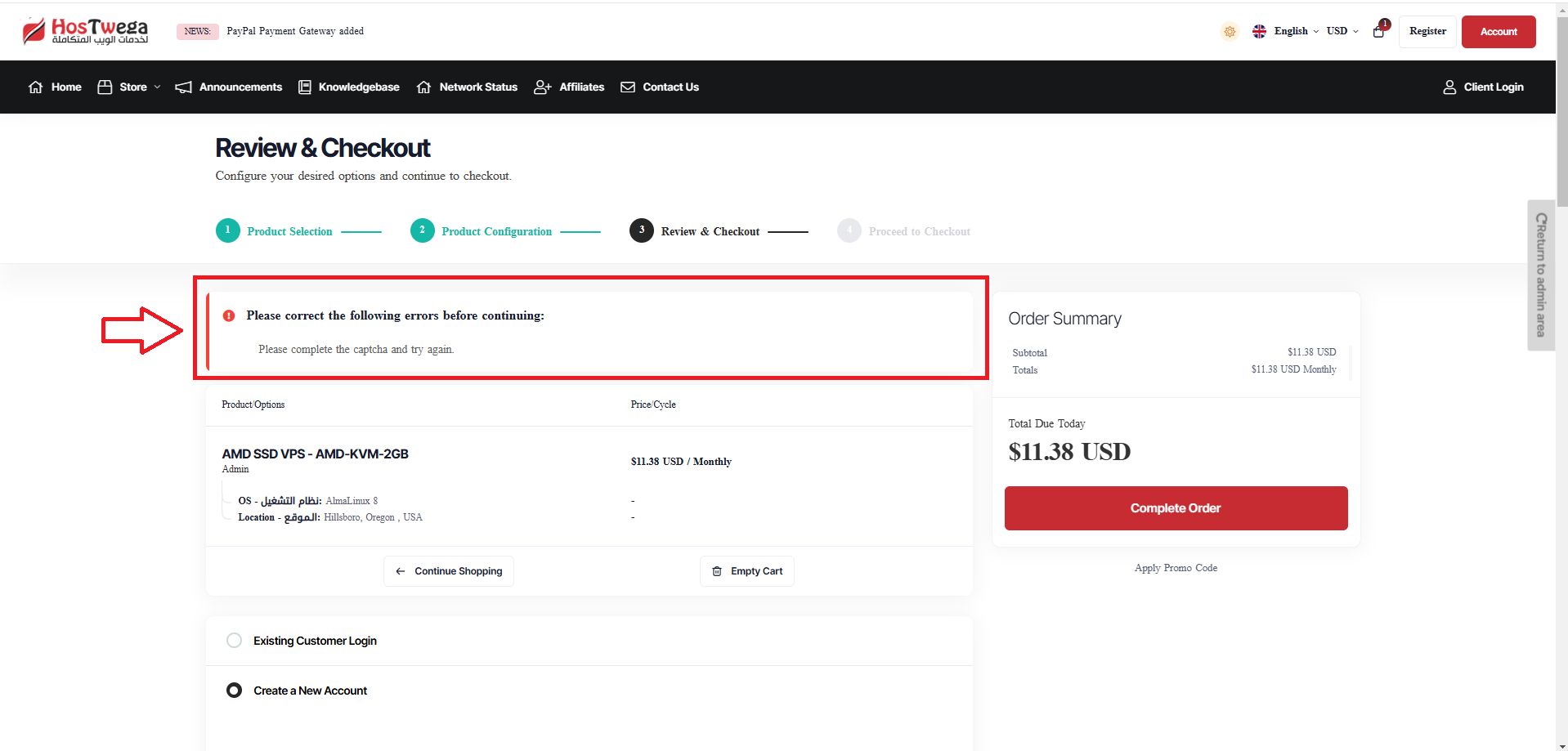Open Home in navigation bar
1568x751 pixels.
(x=66, y=87)
